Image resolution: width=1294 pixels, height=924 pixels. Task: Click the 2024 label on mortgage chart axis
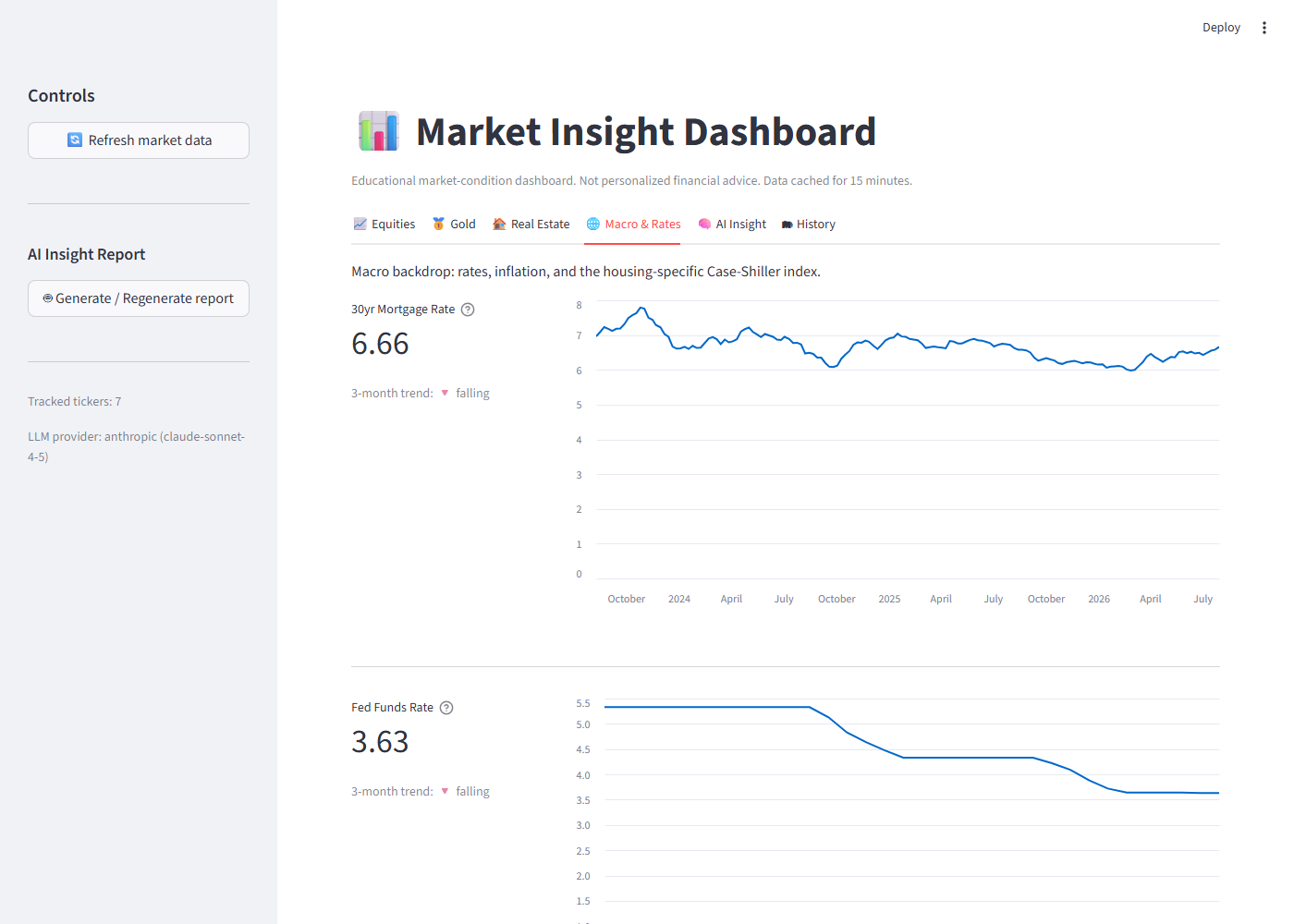click(x=679, y=599)
